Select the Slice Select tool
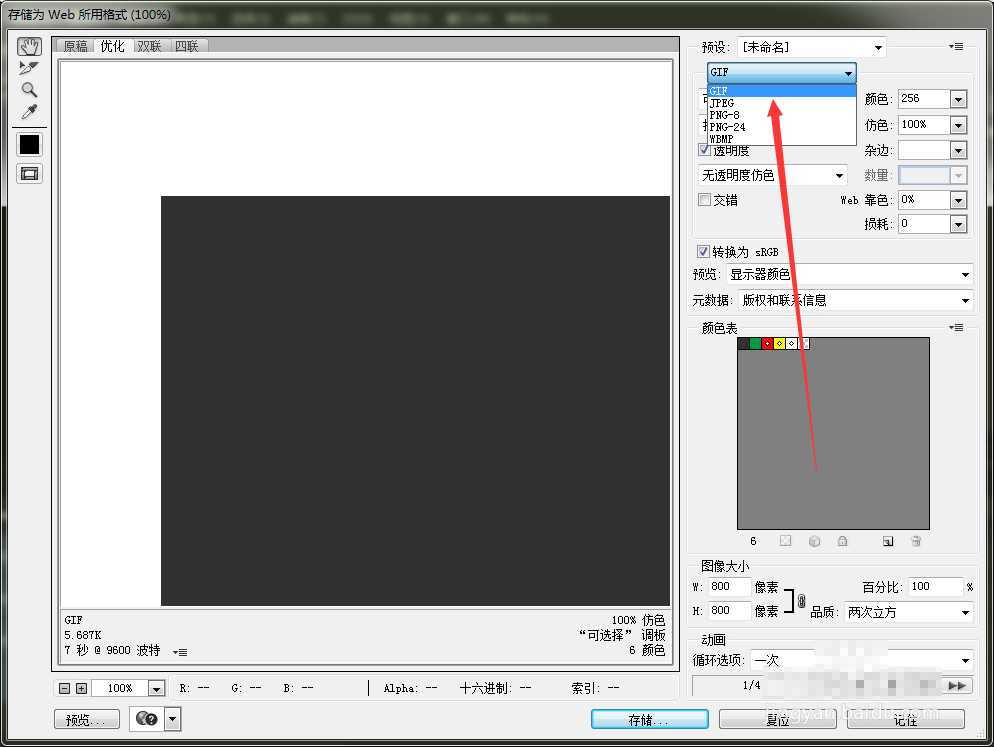The height and width of the screenshot is (747, 994). [x=29, y=69]
